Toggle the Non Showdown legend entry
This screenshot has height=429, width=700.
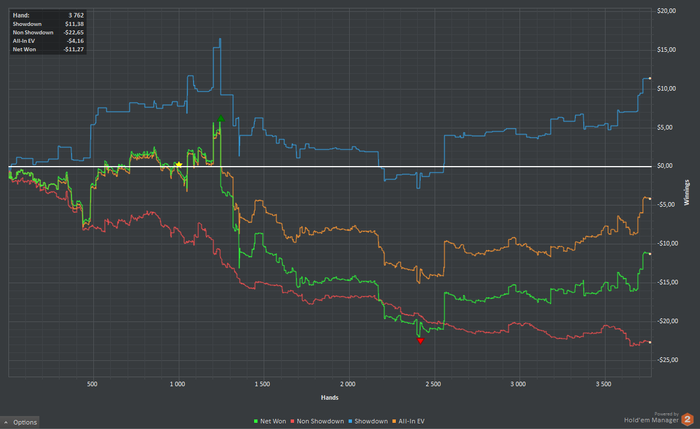coord(317,421)
